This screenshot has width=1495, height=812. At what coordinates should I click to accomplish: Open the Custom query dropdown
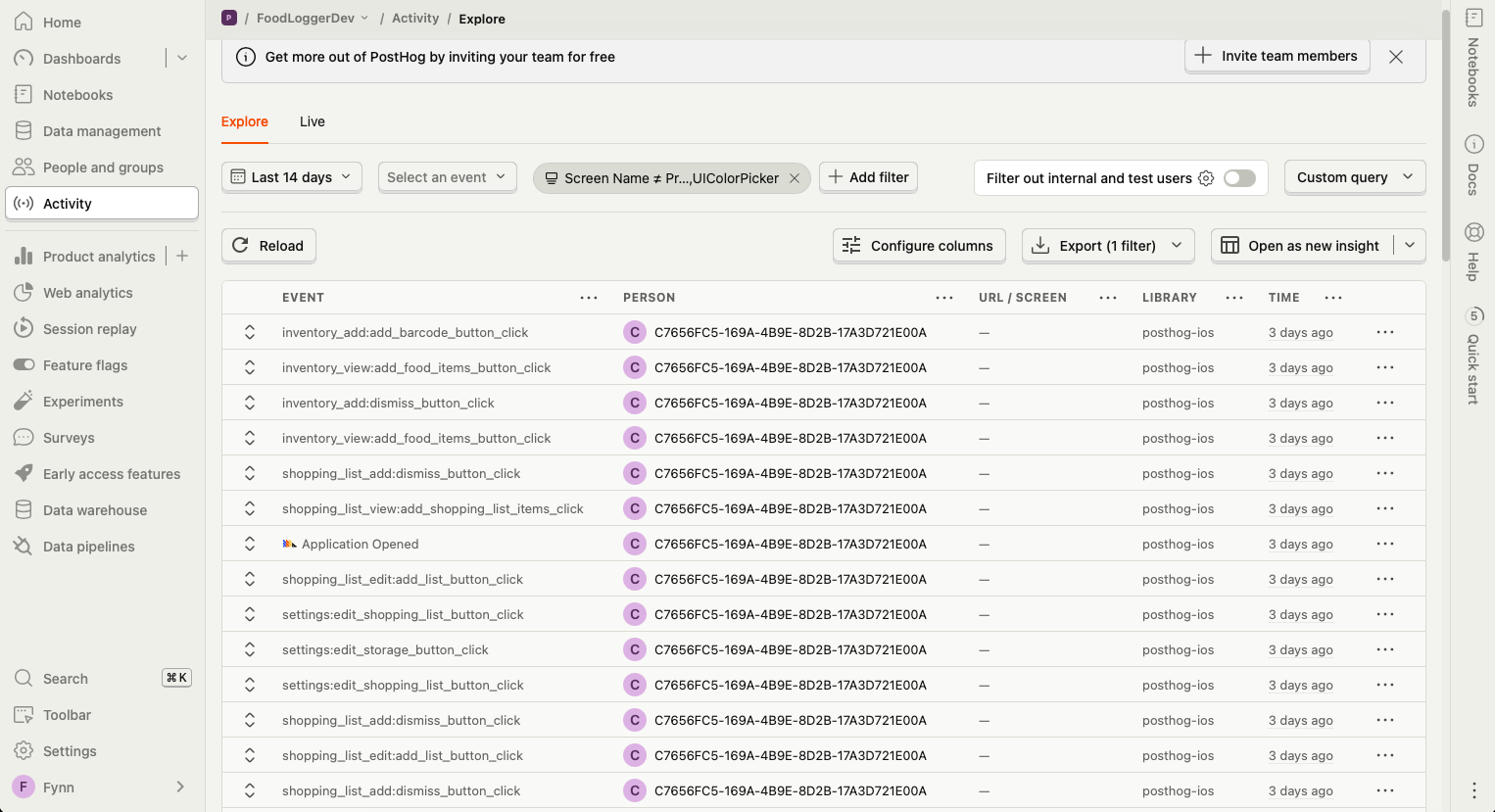1354,177
